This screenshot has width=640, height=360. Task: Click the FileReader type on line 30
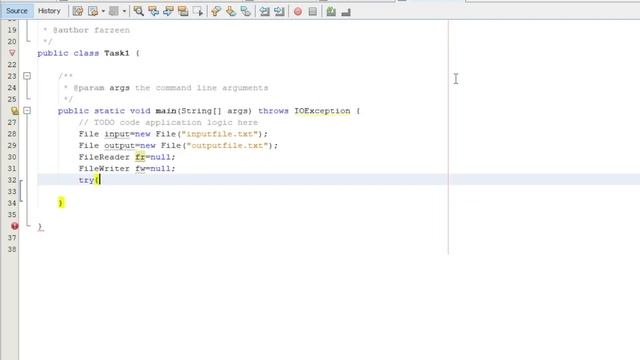(x=104, y=157)
